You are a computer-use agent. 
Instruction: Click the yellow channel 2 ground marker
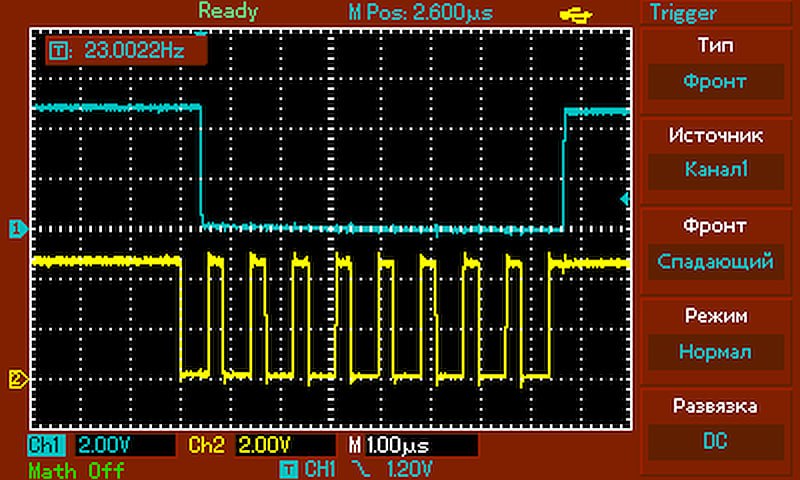16,378
